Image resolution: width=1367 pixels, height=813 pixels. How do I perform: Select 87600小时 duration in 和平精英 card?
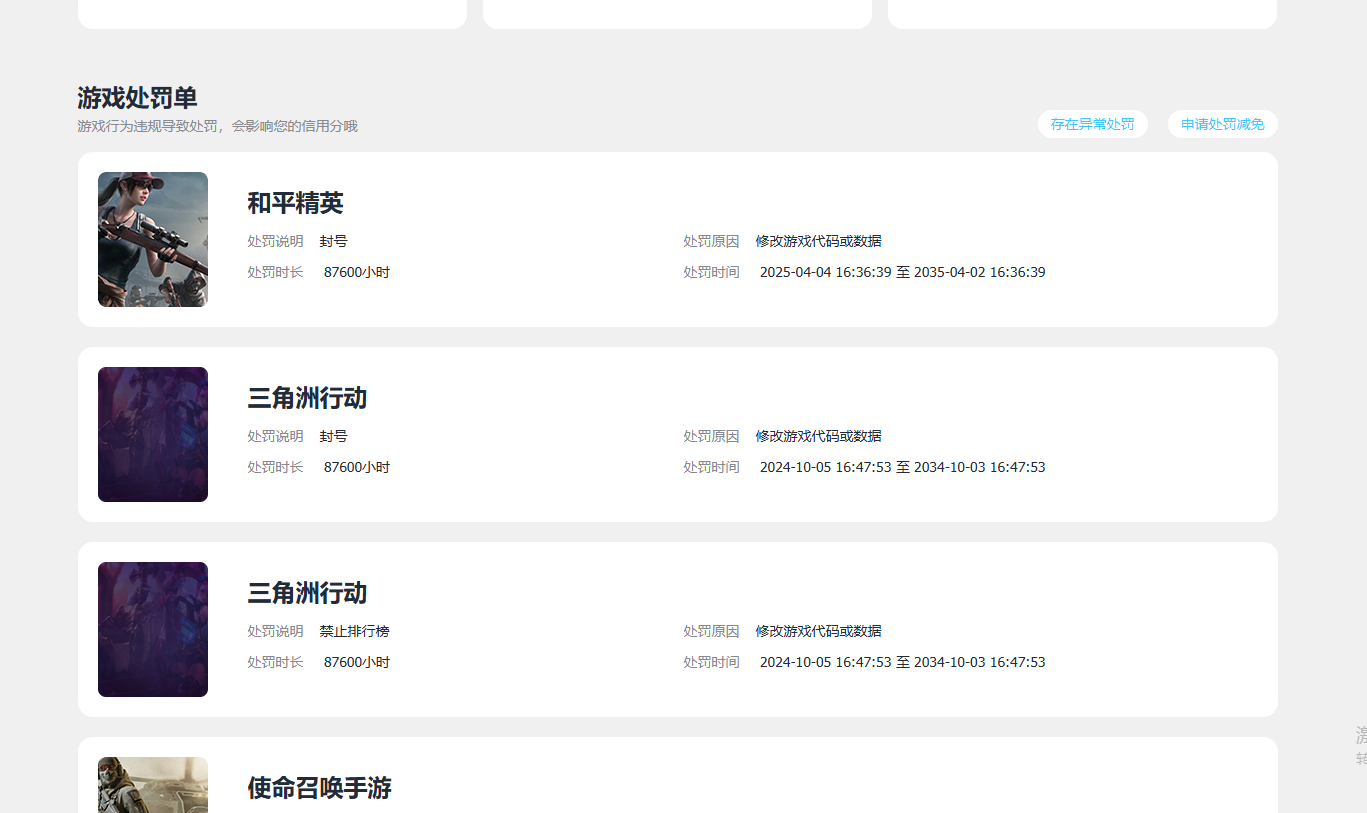click(x=357, y=272)
